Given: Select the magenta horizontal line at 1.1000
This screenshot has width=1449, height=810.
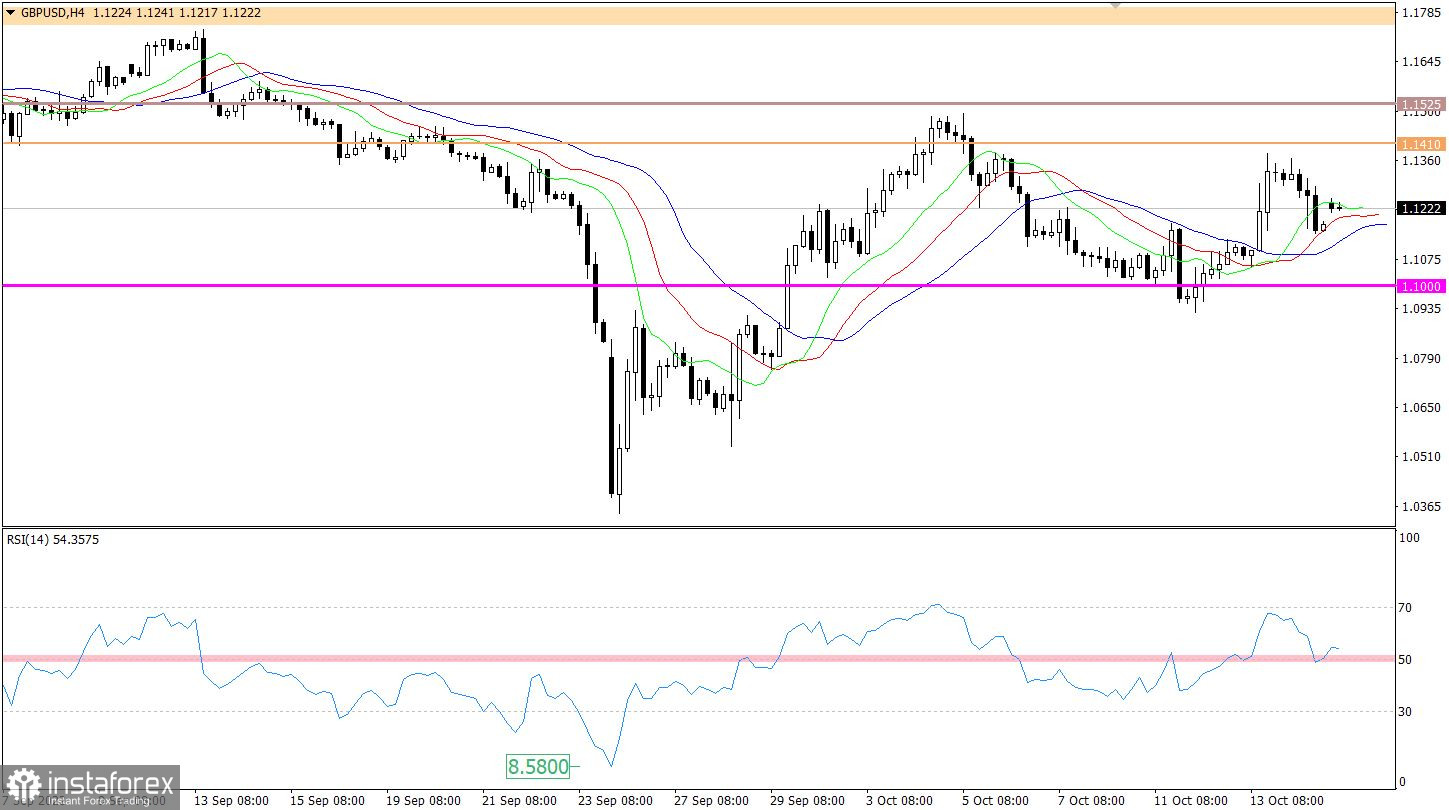Looking at the screenshot, I should 698,286.
